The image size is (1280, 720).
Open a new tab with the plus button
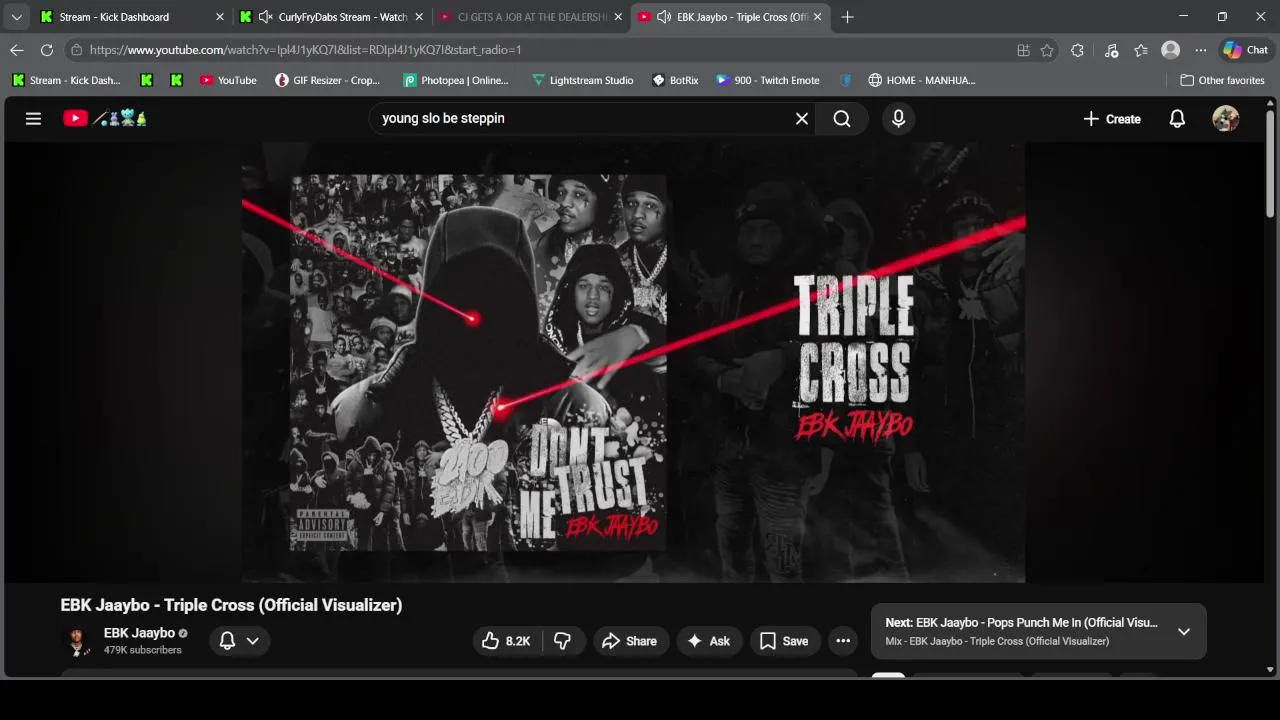(847, 17)
